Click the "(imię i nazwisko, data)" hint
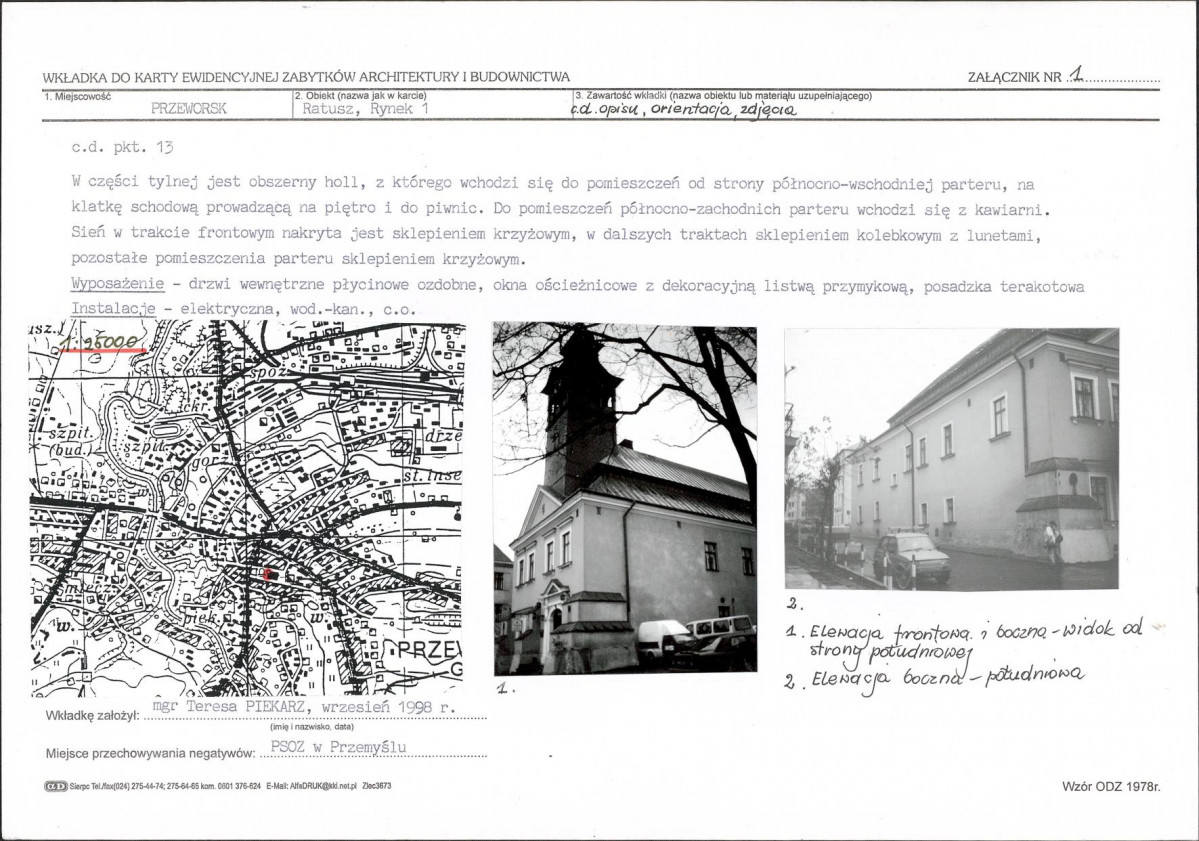 [311, 727]
